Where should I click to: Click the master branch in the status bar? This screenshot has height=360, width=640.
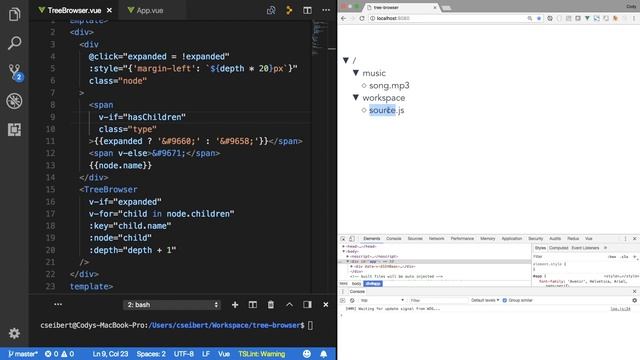coord(22,354)
